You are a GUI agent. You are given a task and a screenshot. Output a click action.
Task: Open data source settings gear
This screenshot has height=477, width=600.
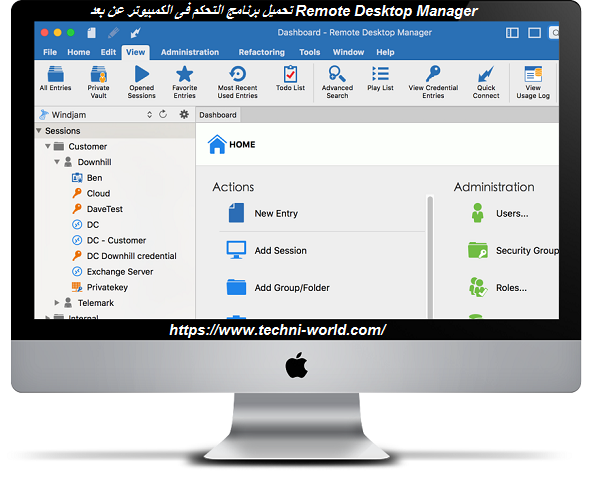pos(184,114)
